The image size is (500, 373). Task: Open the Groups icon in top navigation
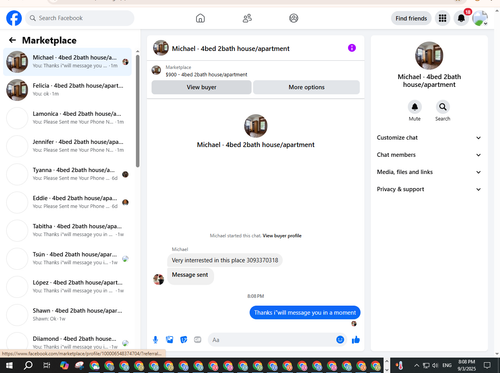point(294,18)
